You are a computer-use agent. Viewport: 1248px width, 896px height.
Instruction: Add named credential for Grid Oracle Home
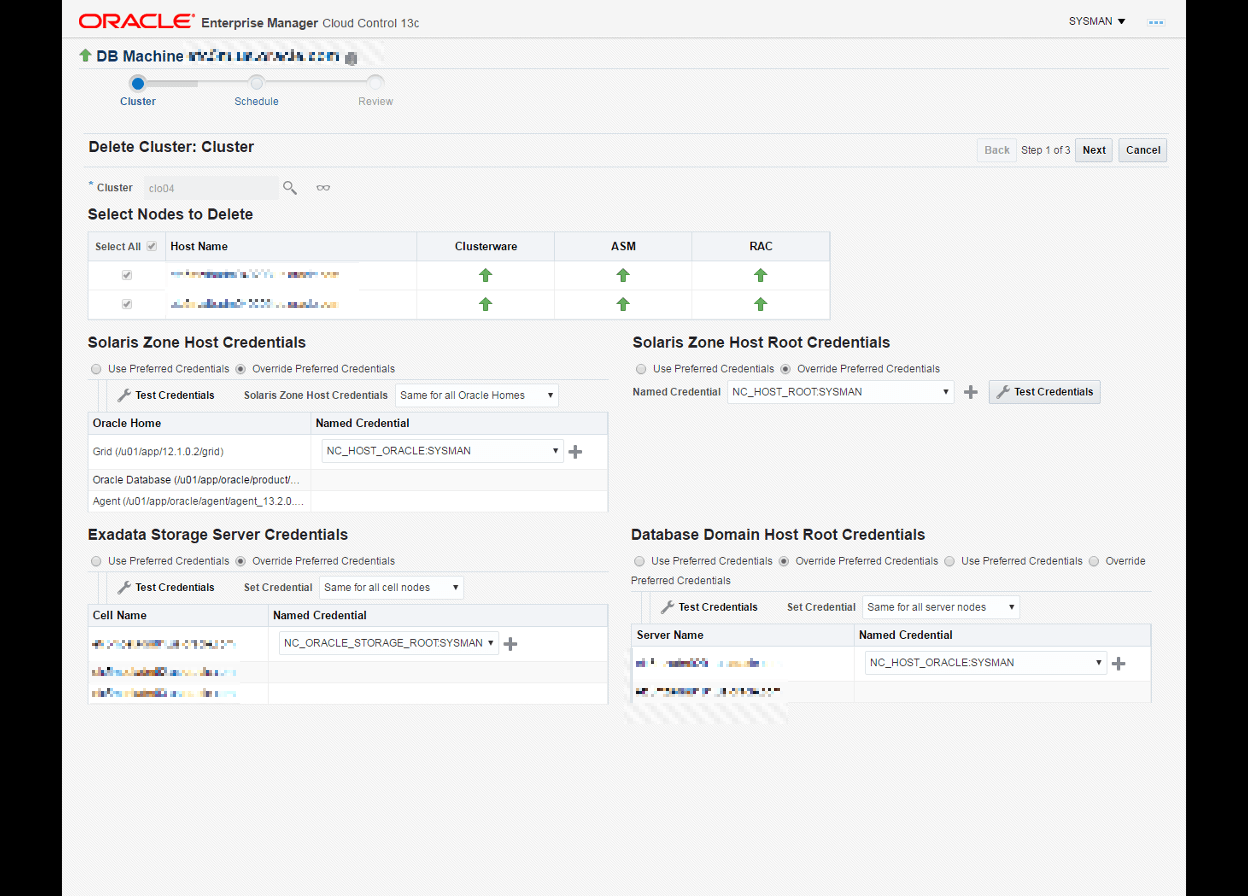[575, 452]
